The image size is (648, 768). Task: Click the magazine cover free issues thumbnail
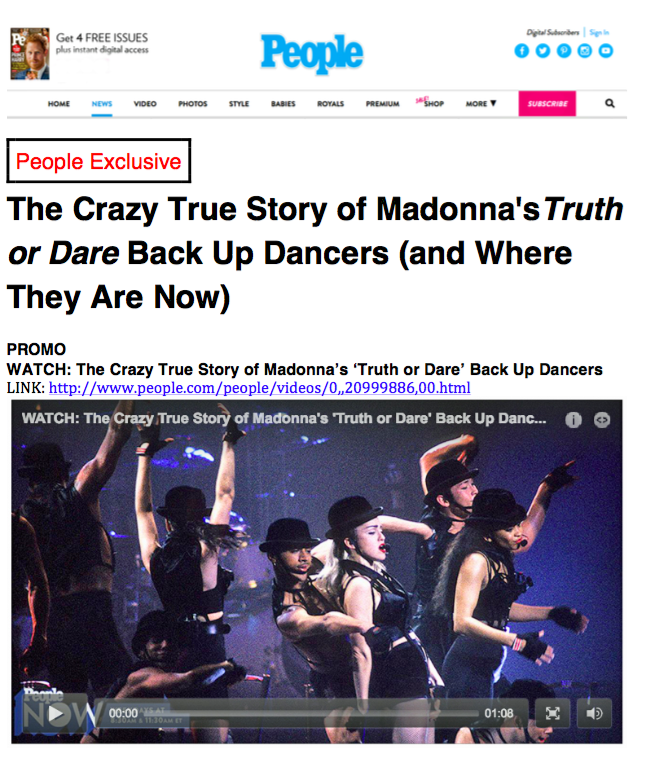30,53
